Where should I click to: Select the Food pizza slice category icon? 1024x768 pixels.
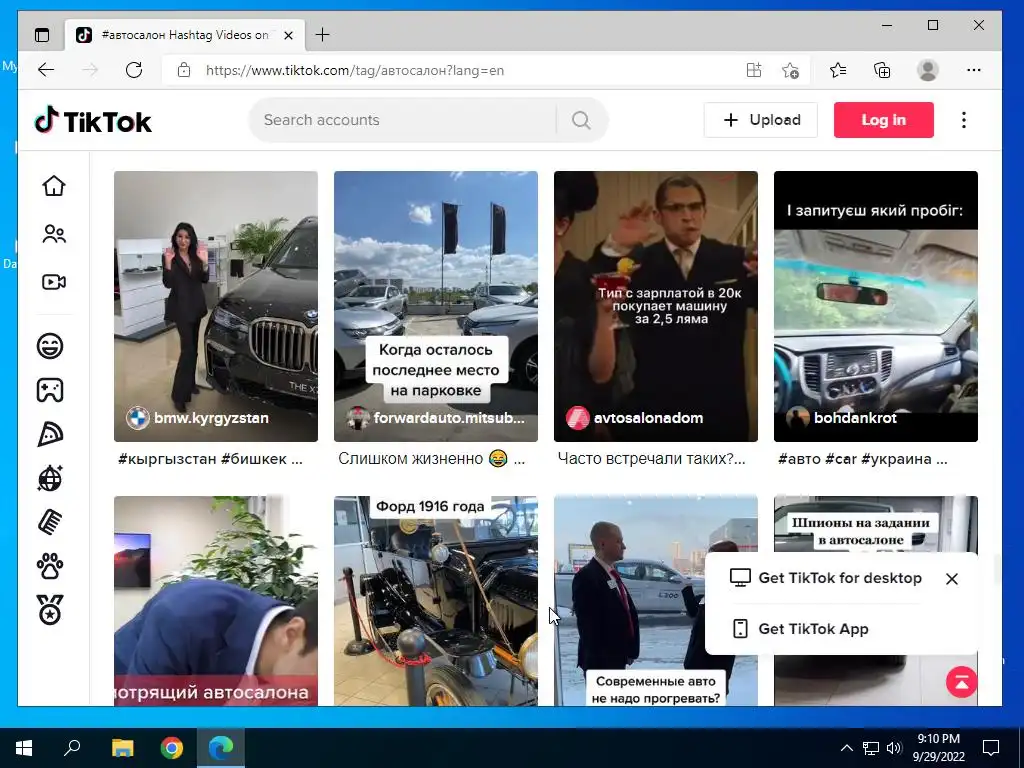pos(50,434)
